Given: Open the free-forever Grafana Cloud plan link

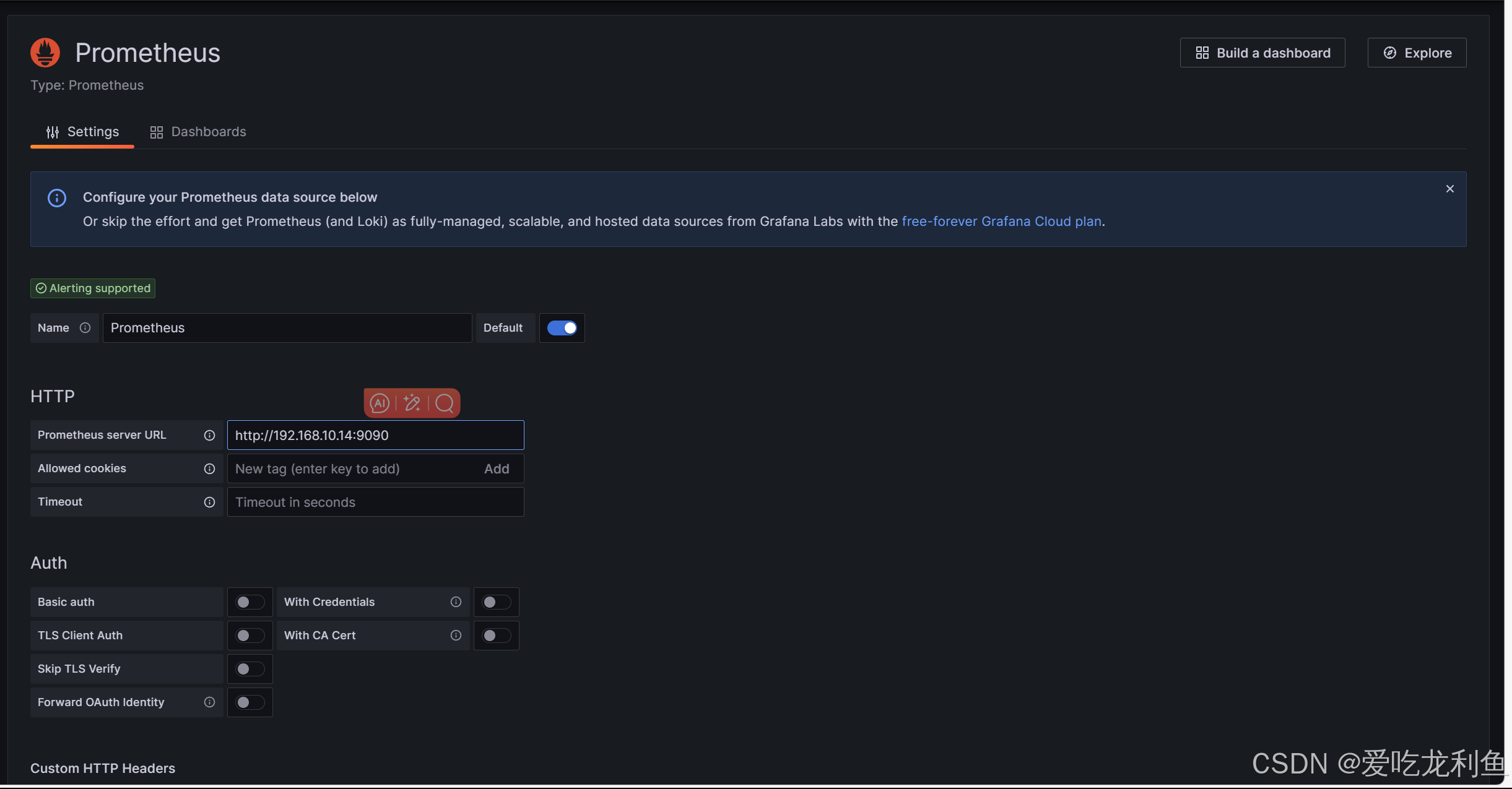Looking at the screenshot, I should click(1001, 222).
